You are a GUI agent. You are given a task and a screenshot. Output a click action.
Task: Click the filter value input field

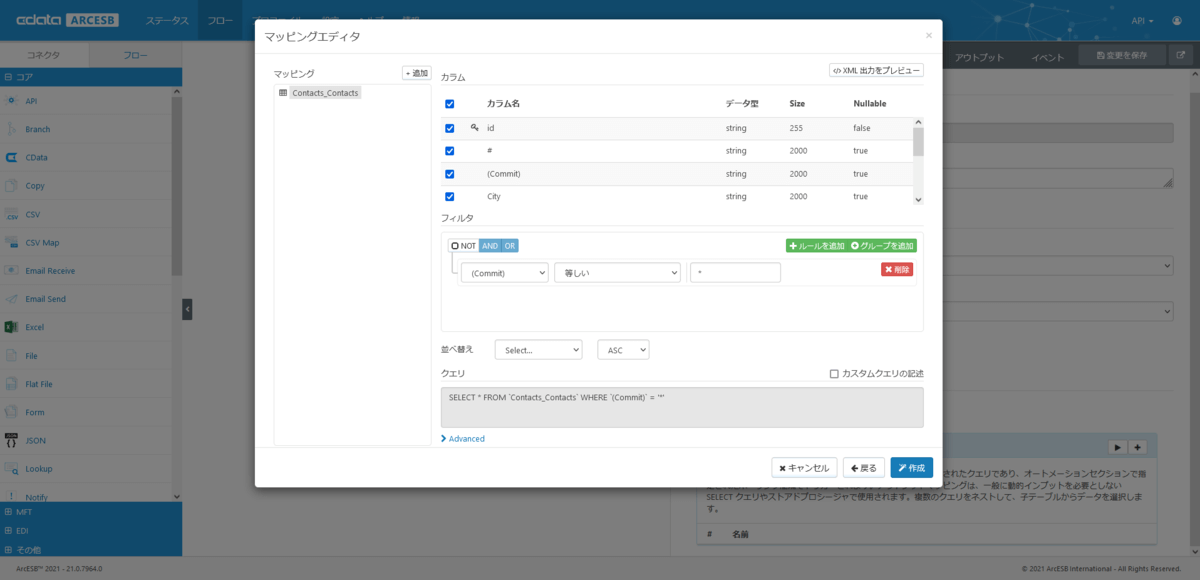click(x=735, y=273)
